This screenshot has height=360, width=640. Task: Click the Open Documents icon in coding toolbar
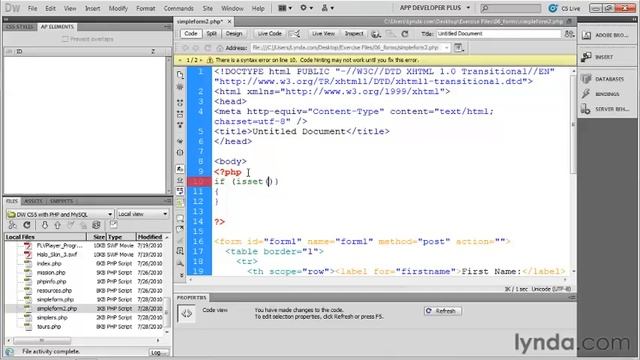coord(180,75)
